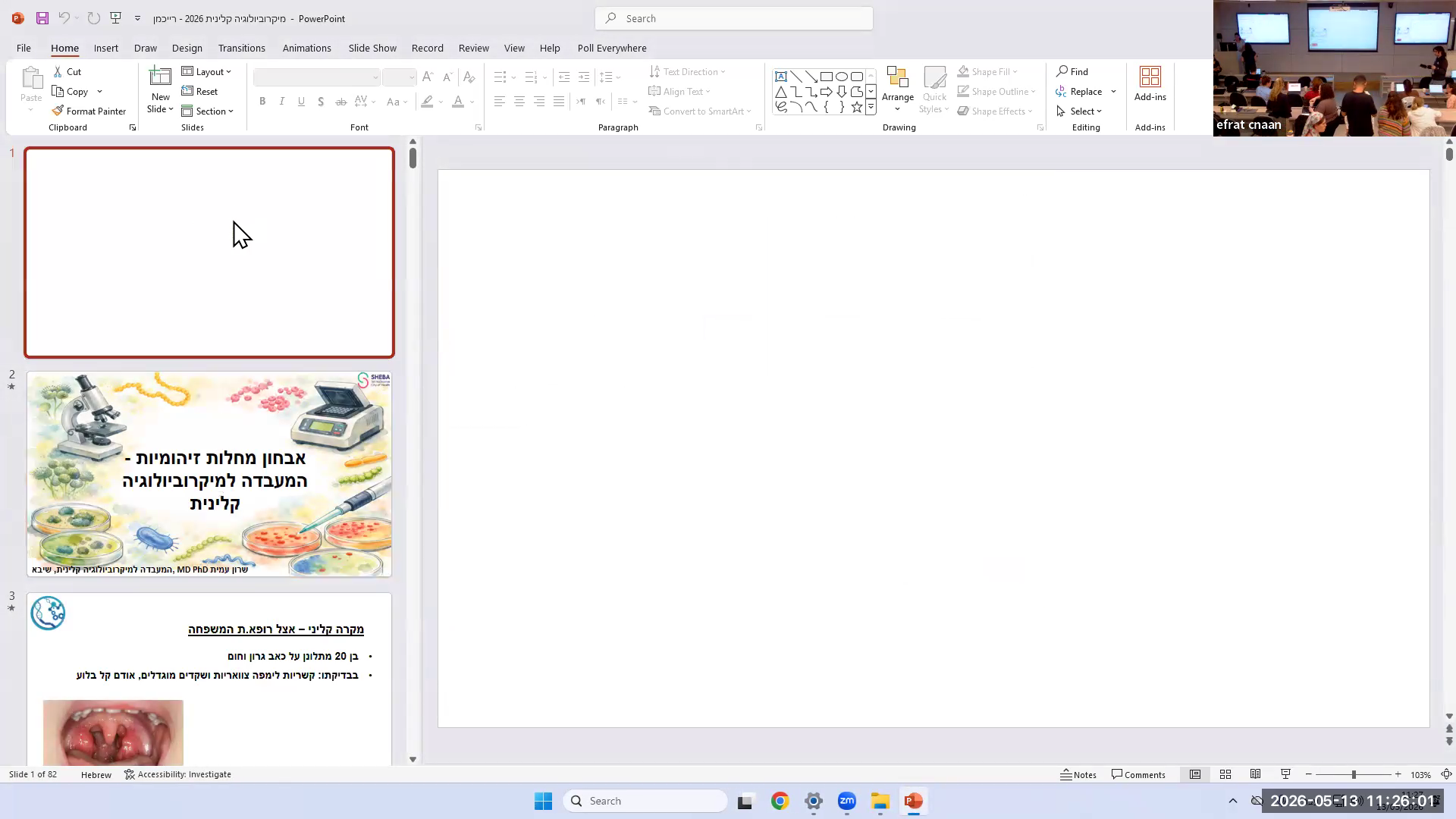Switch to Slide Sorter view in status bar
The height and width of the screenshot is (819, 1456).
[x=1225, y=774]
